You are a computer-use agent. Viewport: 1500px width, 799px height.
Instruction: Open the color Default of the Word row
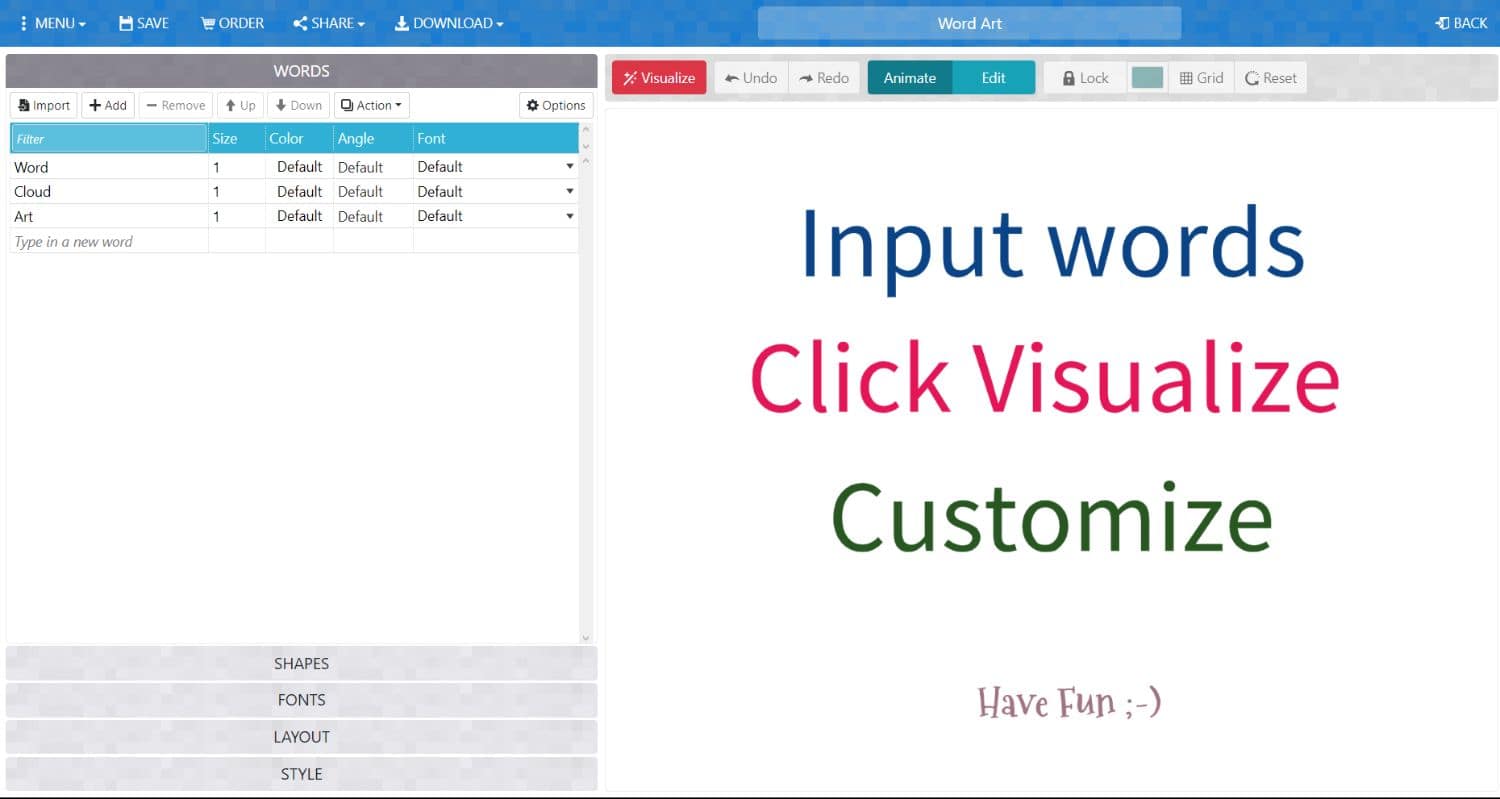point(299,167)
